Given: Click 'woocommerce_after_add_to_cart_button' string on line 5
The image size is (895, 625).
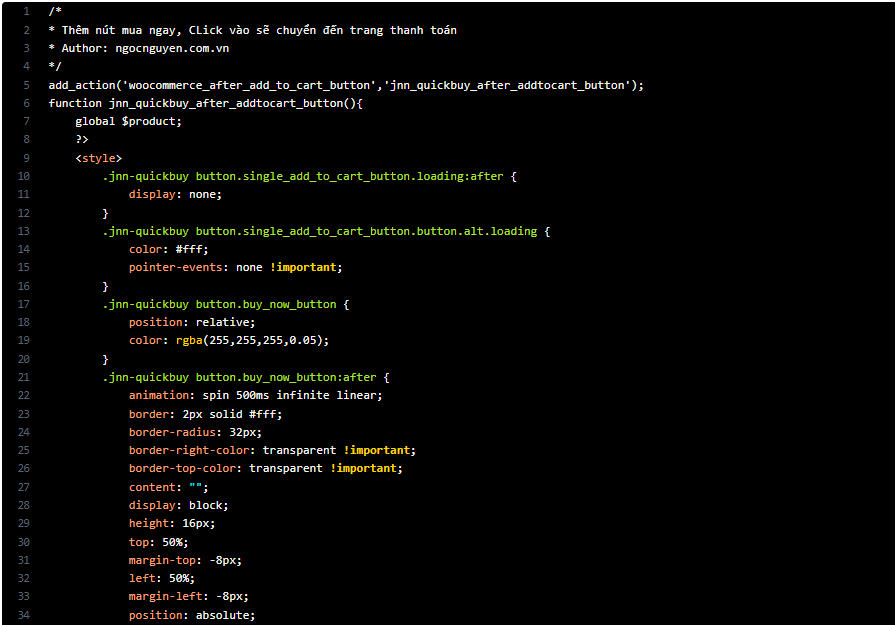Looking at the screenshot, I should pos(249,85).
